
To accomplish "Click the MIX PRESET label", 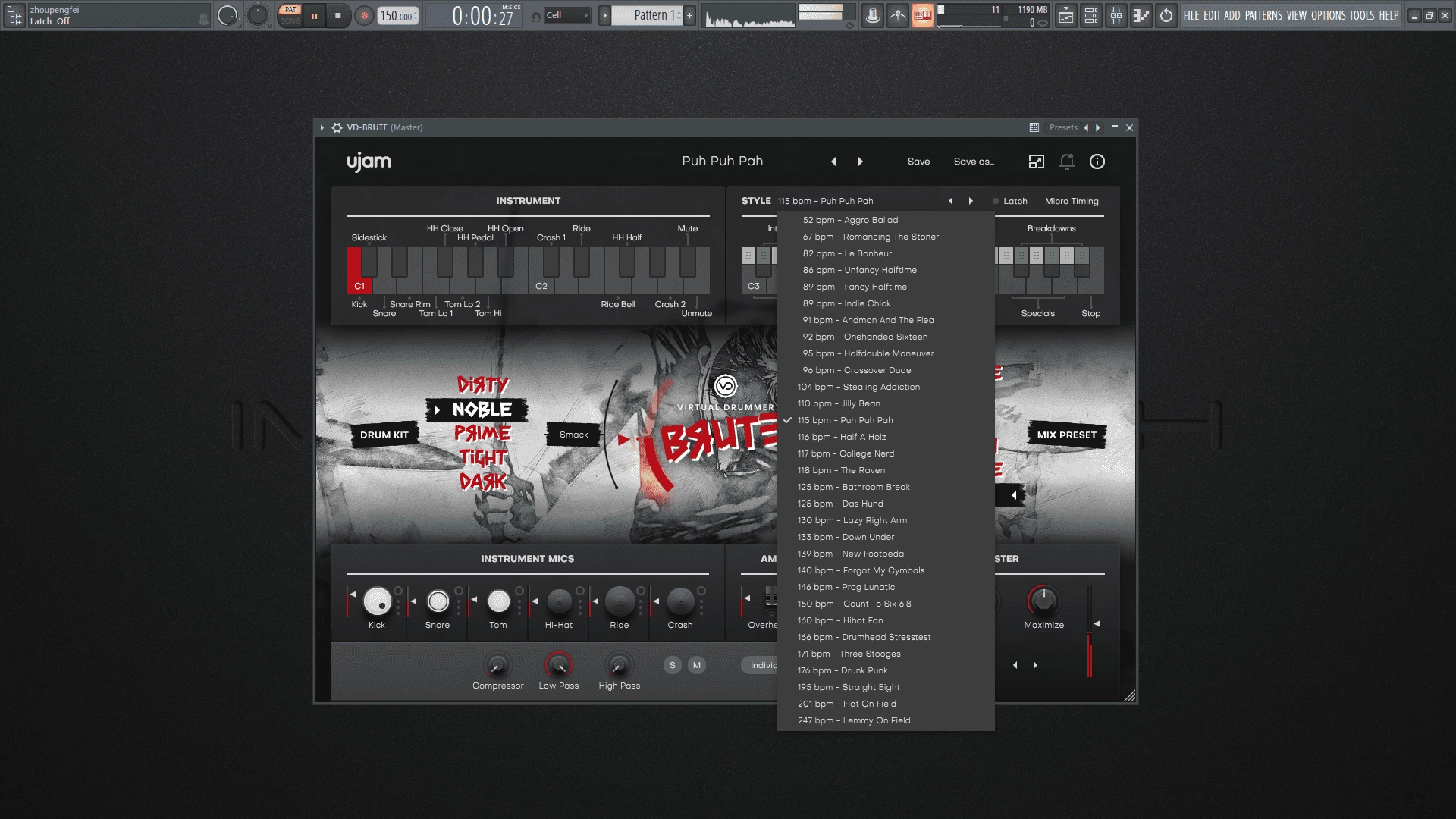I will 1067,435.
